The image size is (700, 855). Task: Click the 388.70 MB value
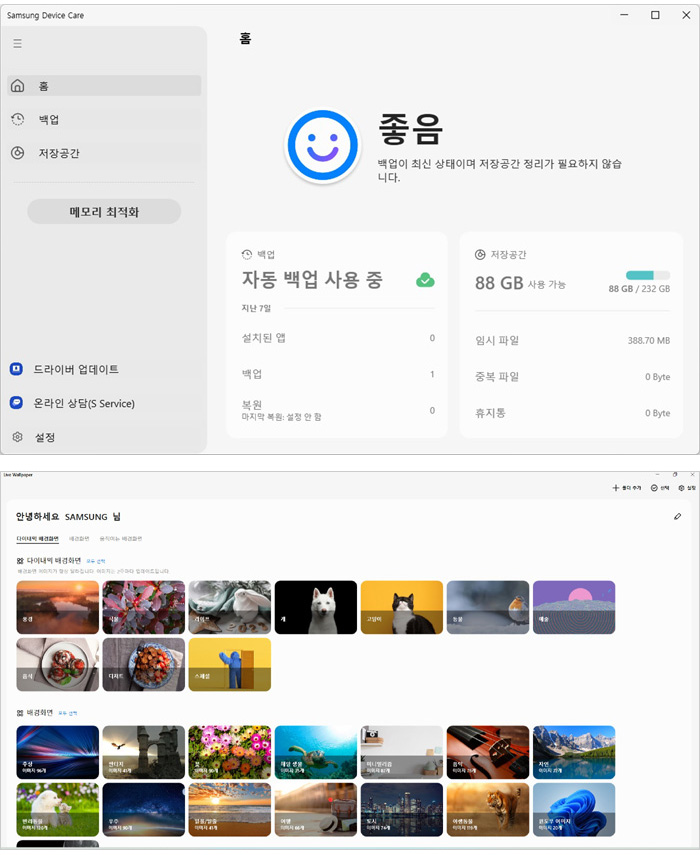[649, 340]
